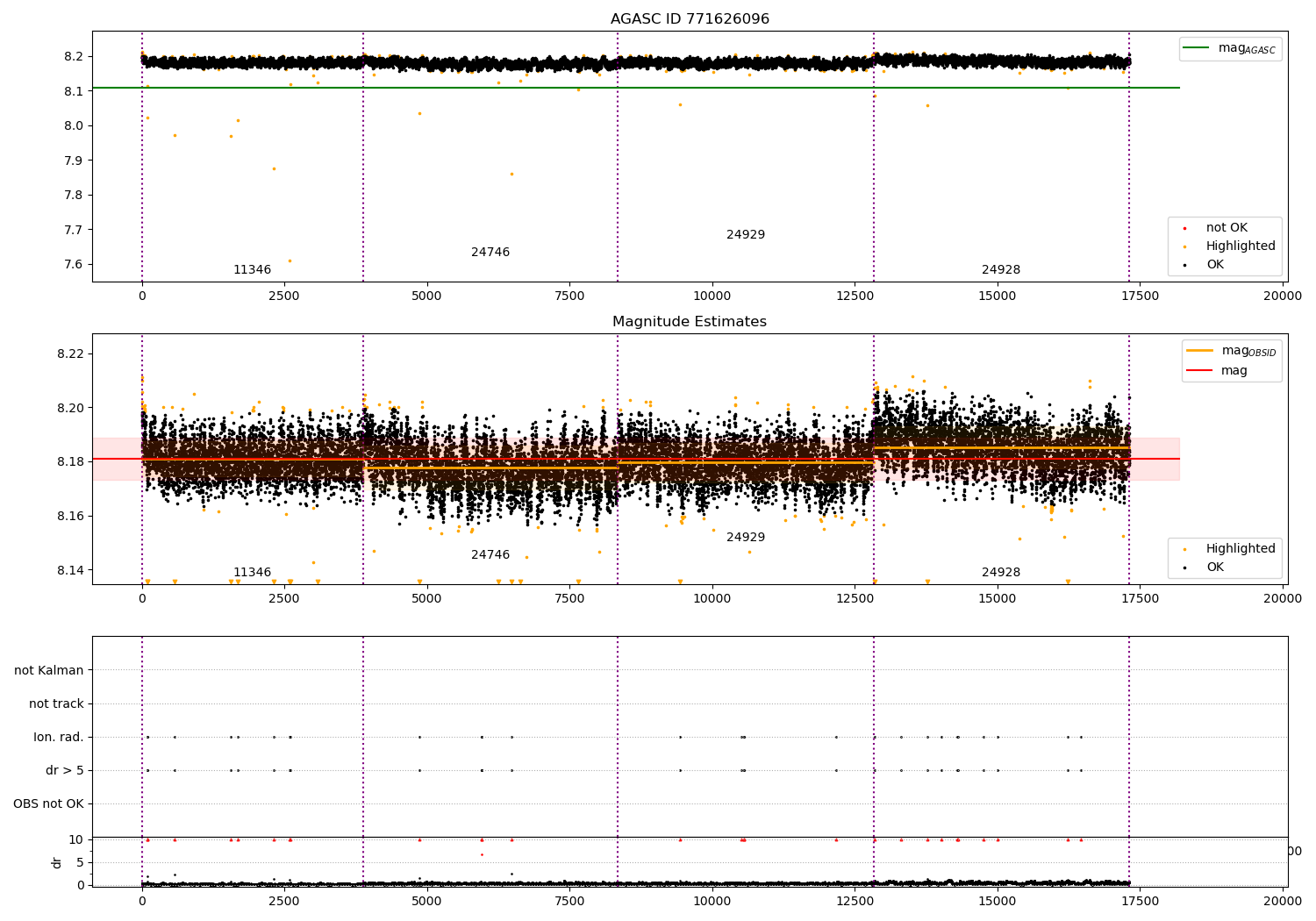This screenshot has width=1316, height=921.
Task: Click the orange line sample beside mag OBSID
Action: point(1199,350)
